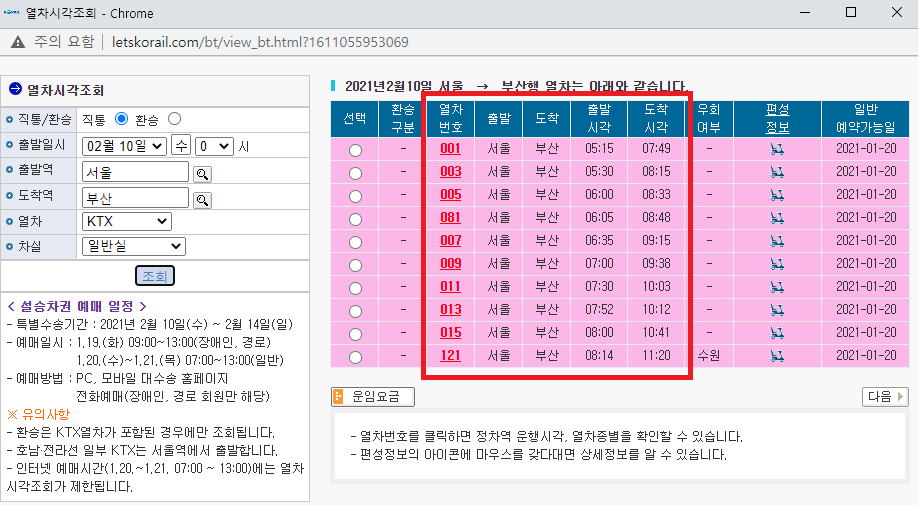
Task: Open the train type dropdown KTX
Action: (x=127, y=221)
